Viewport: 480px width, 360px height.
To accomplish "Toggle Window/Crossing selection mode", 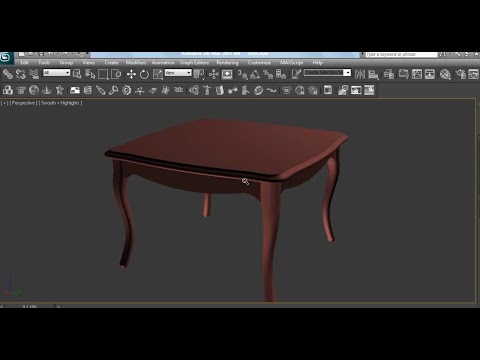I will (x=116, y=74).
